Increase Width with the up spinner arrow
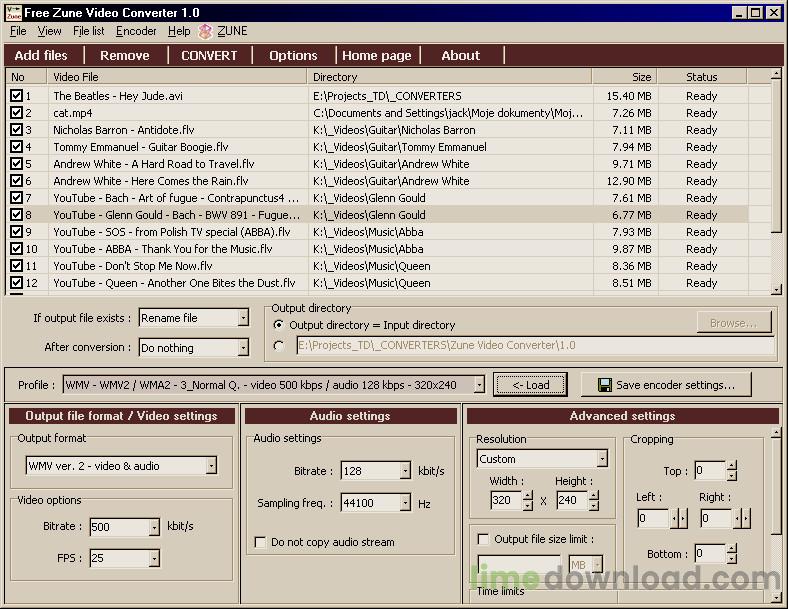 click(x=528, y=496)
